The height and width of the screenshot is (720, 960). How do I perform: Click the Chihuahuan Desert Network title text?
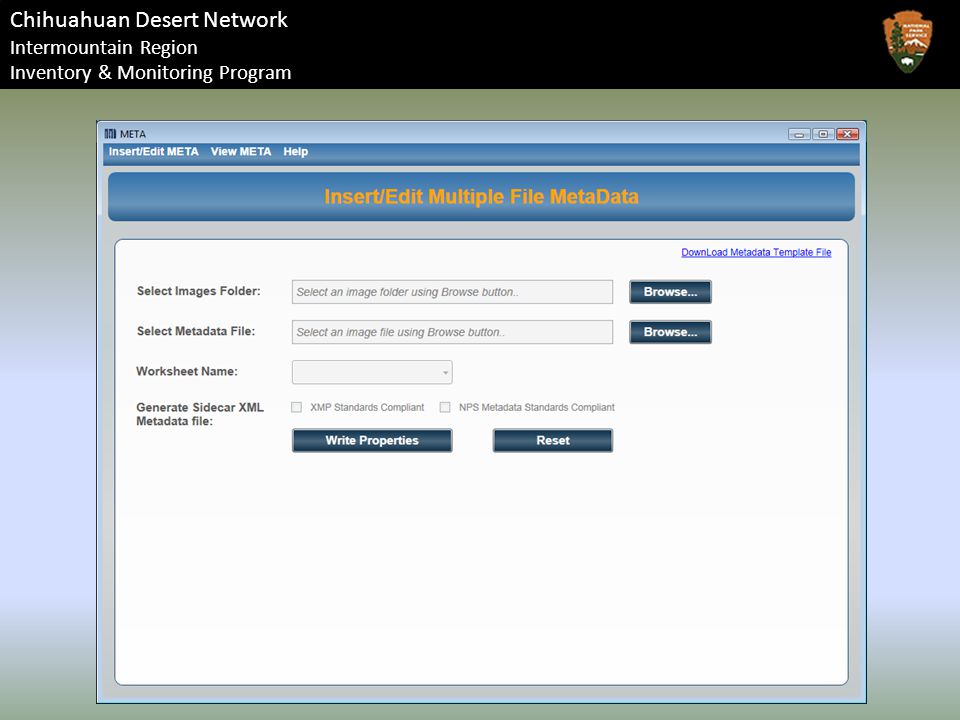149,20
